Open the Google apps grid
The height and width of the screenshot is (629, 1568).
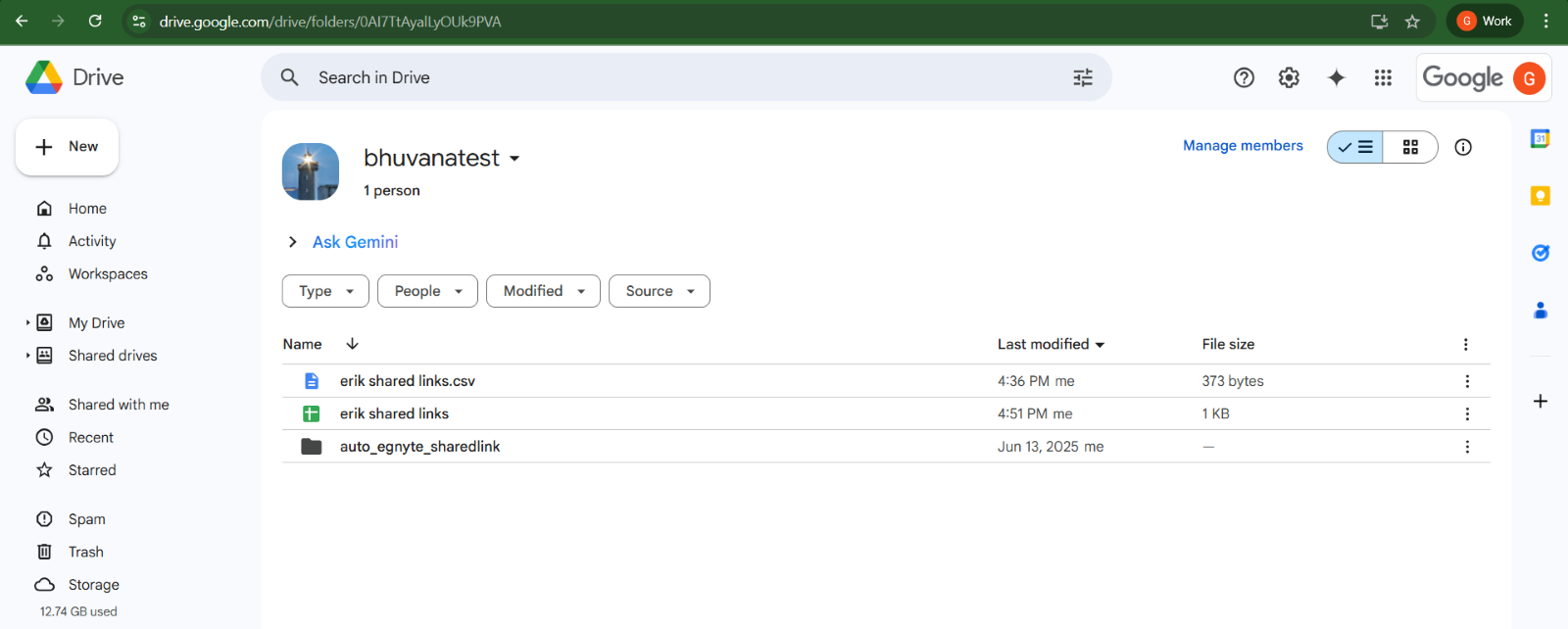point(1383,77)
